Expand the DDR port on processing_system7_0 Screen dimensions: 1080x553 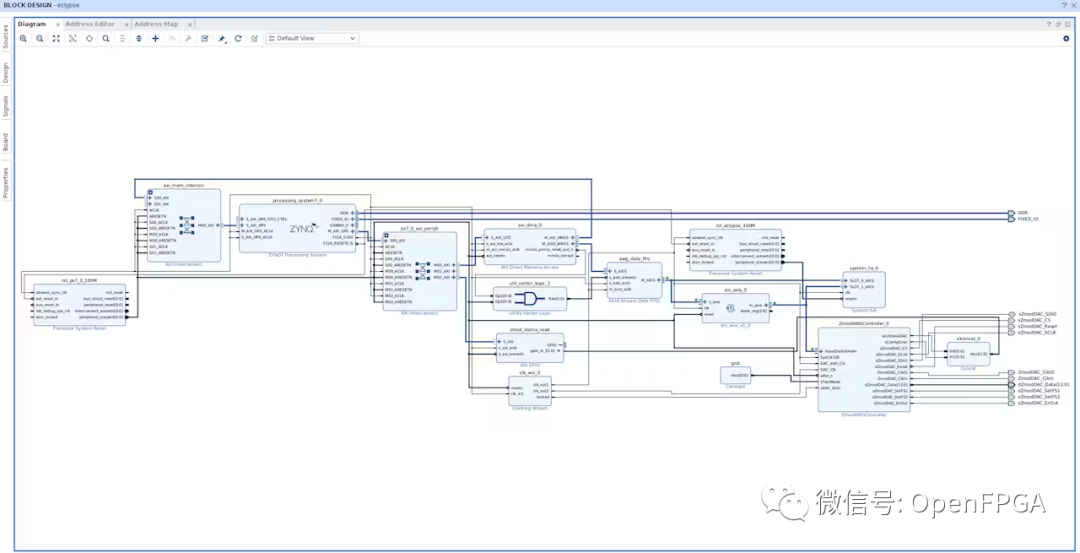click(354, 213)
